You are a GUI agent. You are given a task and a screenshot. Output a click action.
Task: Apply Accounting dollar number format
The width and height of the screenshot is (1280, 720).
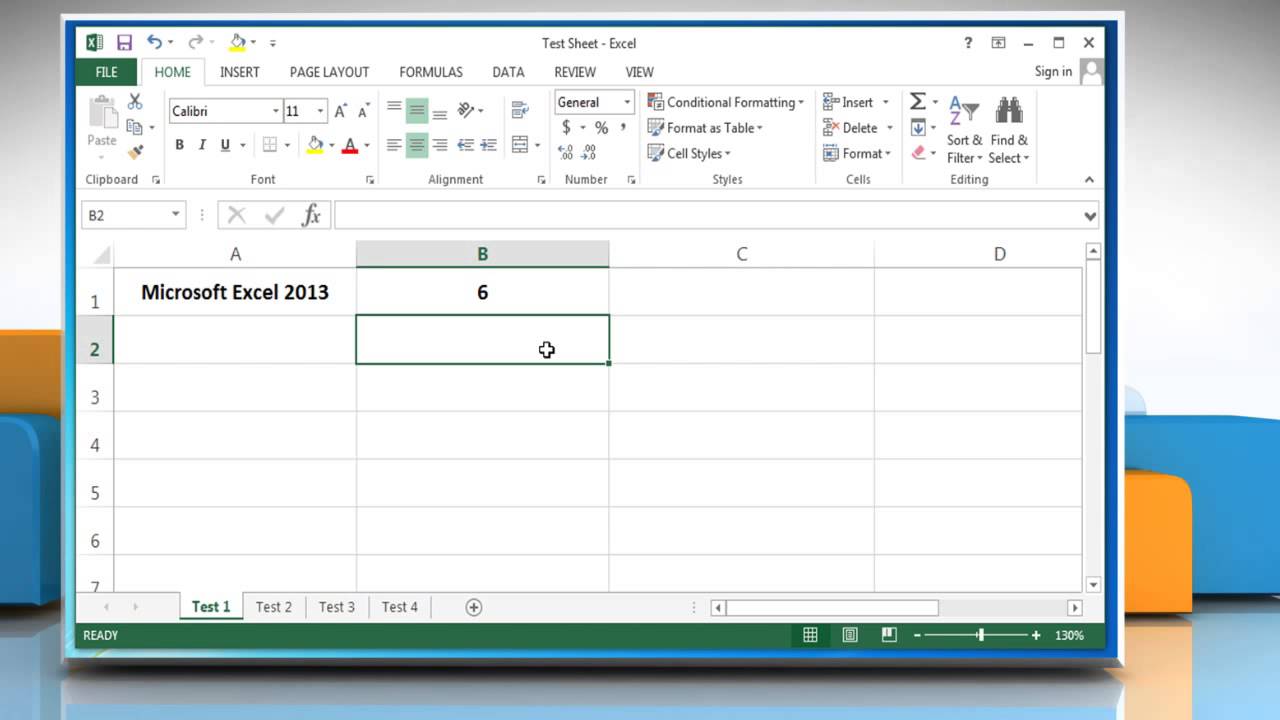[x=566, y=128]
